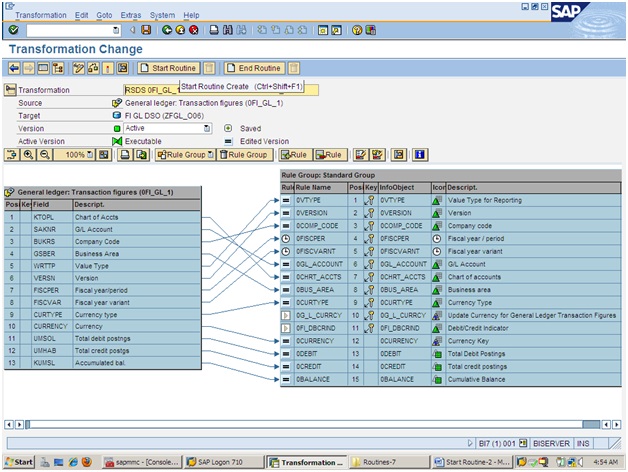628x472 pixels.
Task: Click the delete Rule Group button
Action: [245, 155]
